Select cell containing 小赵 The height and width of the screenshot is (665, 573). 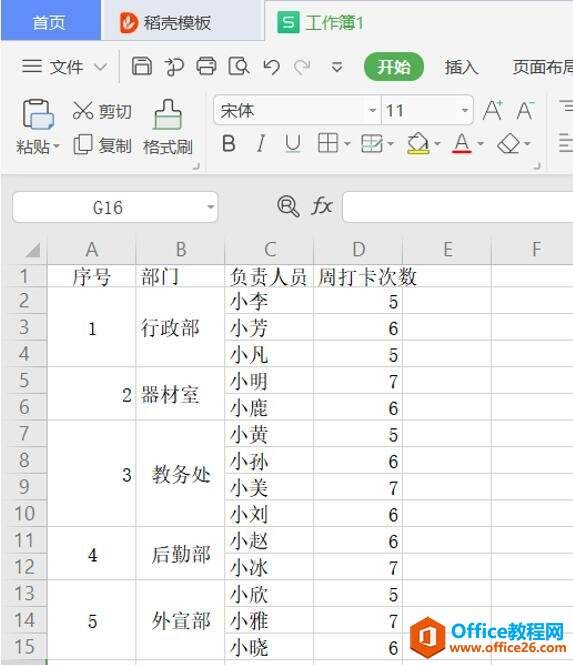point(269,541)
